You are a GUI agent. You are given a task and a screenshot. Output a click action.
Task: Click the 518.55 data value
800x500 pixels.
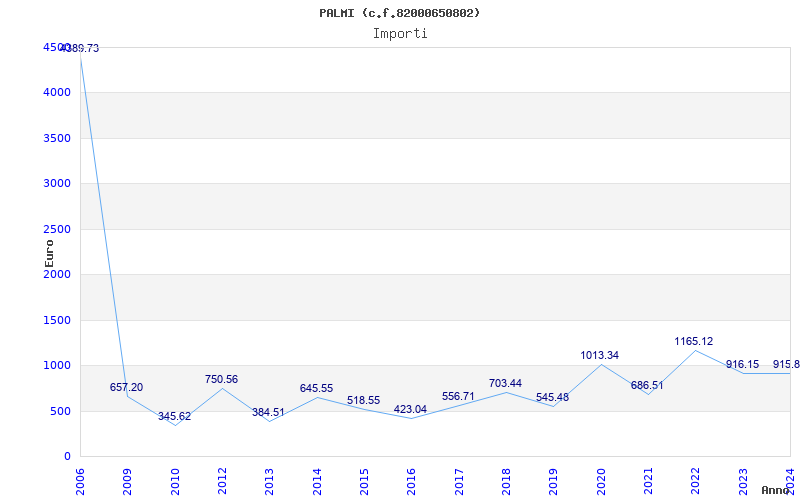tap(363, 401)
